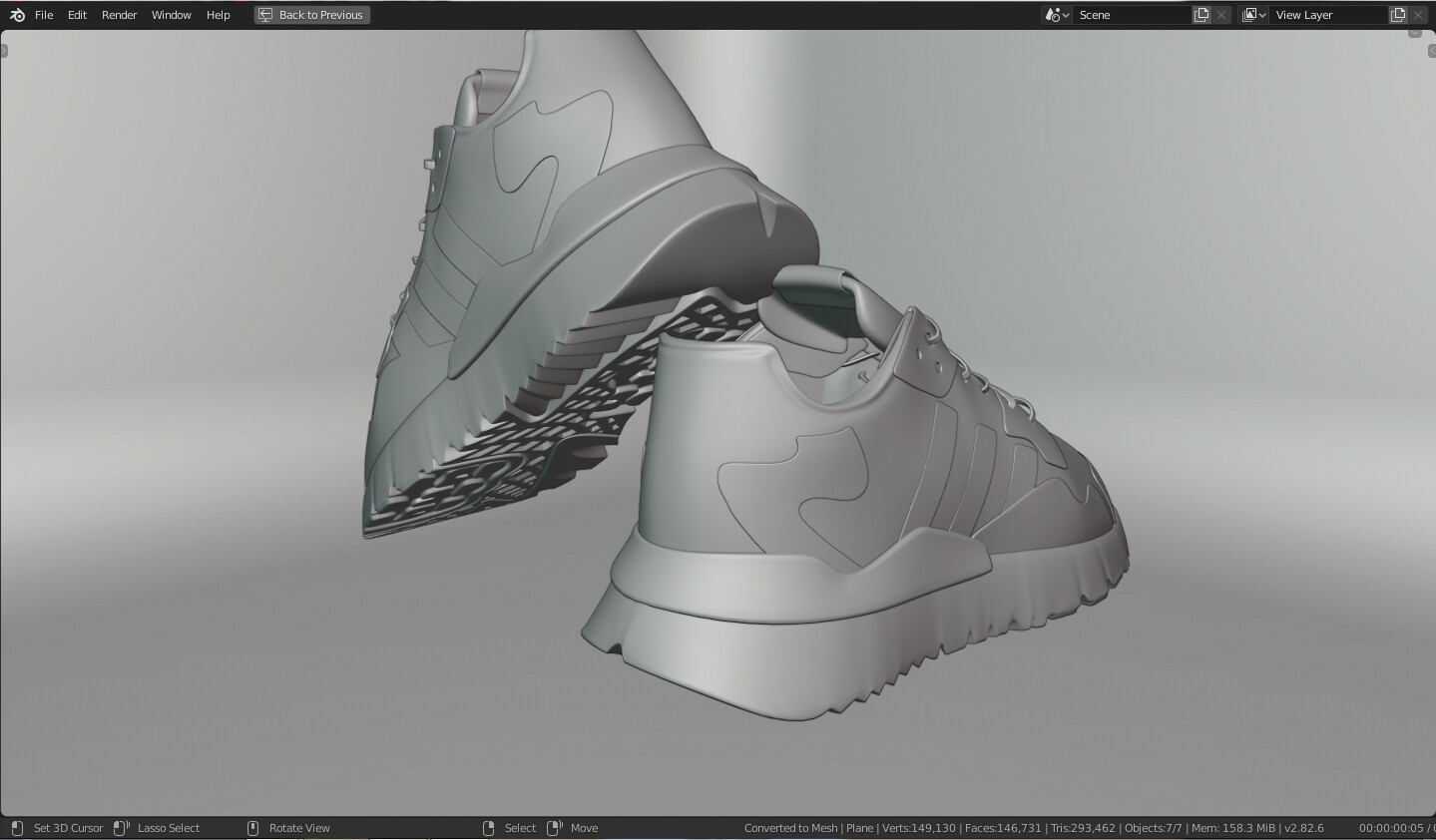Click the 'v2.82.6' version text

1304,828
